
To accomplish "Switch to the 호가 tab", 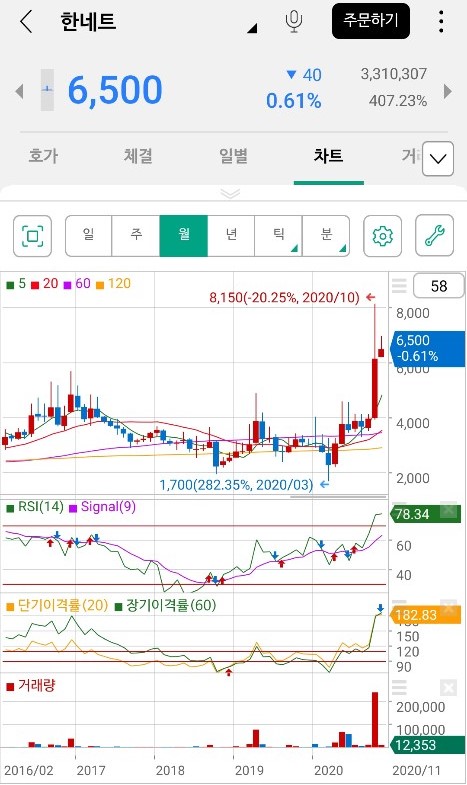I will pos(43,156).
